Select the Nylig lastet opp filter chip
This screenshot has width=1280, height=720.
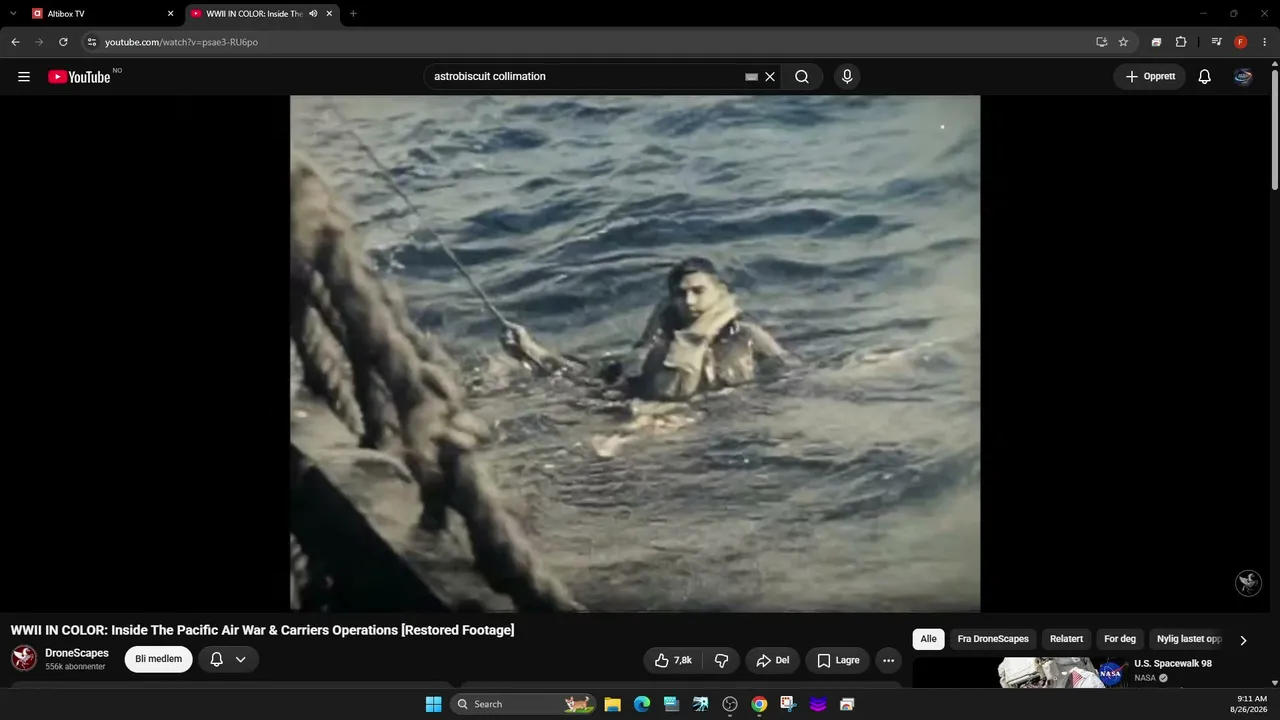click(1189, 639)
